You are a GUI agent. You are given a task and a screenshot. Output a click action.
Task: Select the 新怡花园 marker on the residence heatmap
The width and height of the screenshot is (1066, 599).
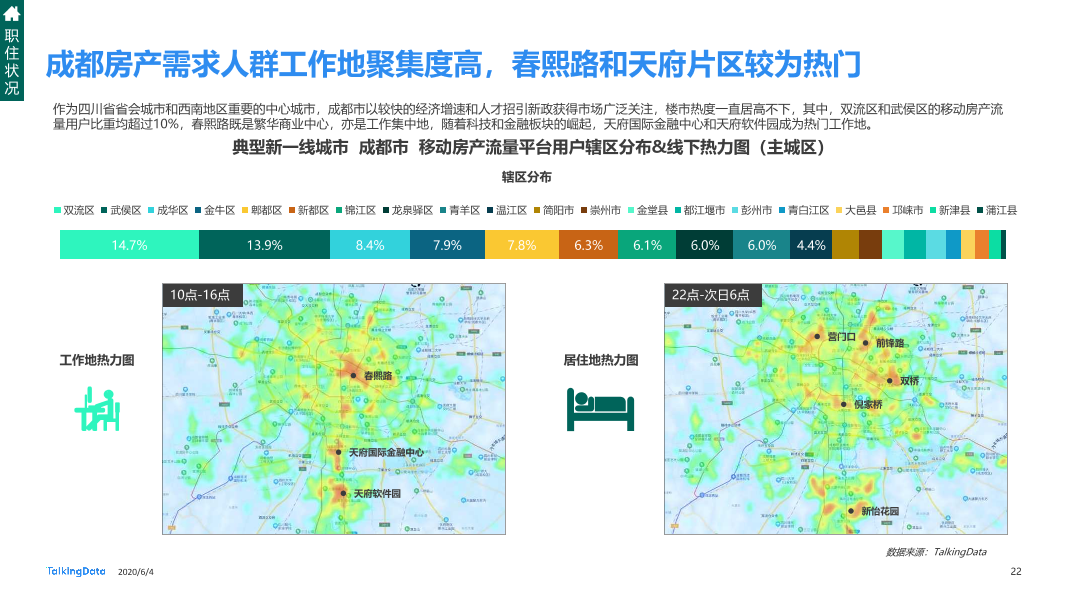(851, 509)
